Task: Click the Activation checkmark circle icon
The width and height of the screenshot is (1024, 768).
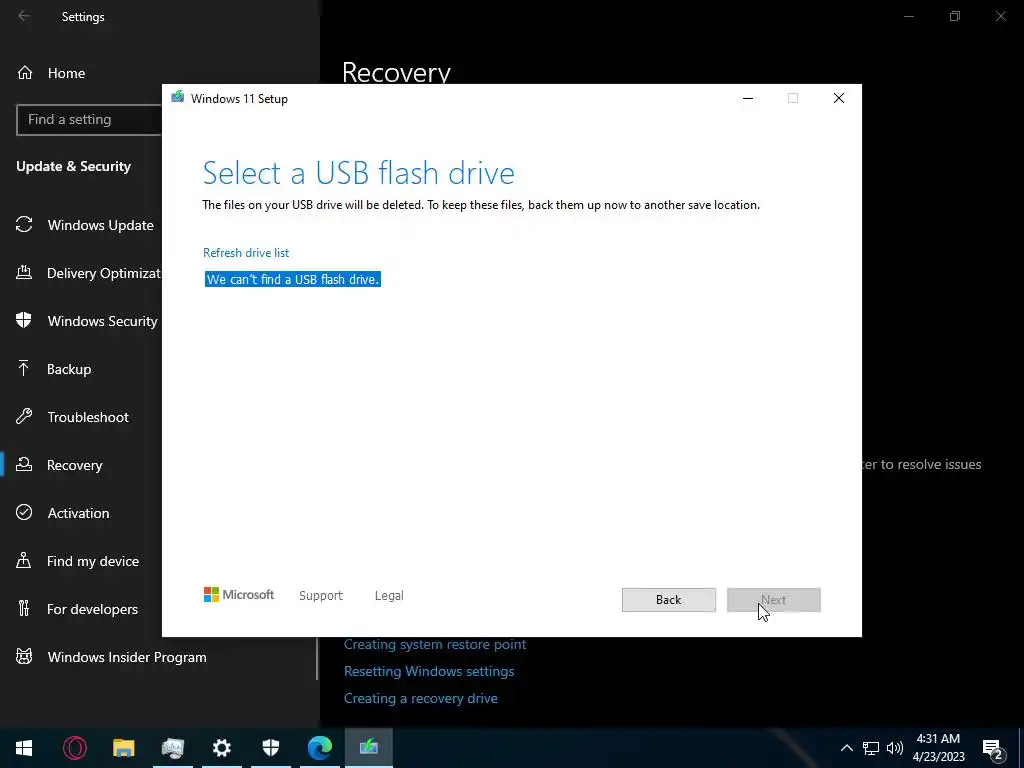Action: 24,512
